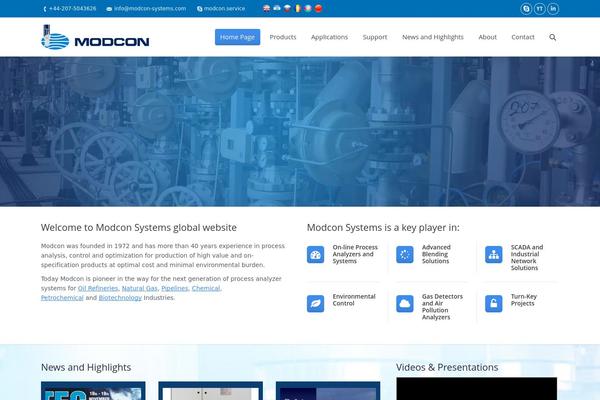This screenshot has width=600, height=400.
Task: Click the gauge icon for On-line Process Analyzers
Action: point(315,255)
